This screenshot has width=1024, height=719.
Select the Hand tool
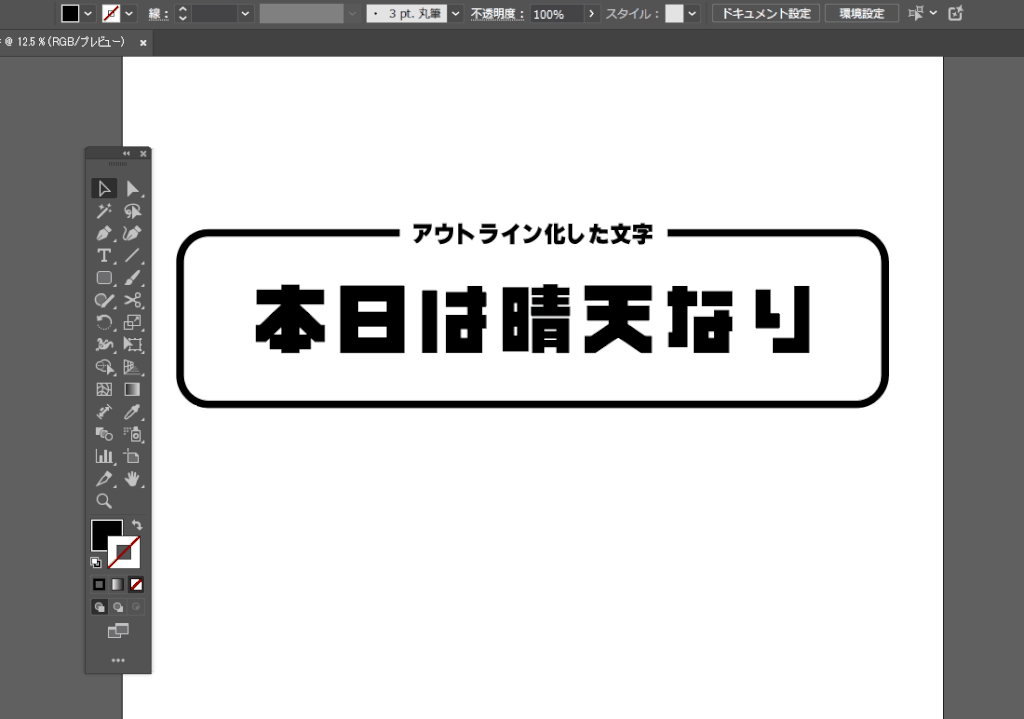coord(133,479)
